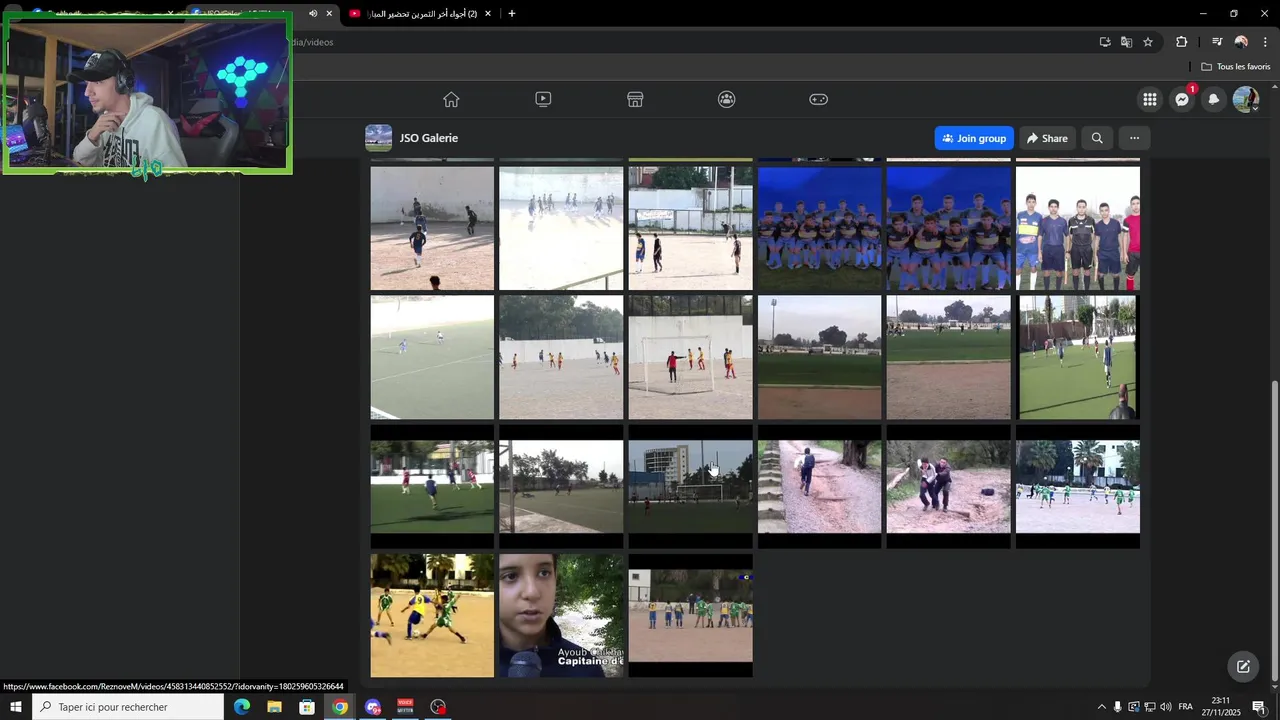Open File Explorer from taskbar
The width and height of the screenshot is (1280, 720).
click(x=274, y=707)
